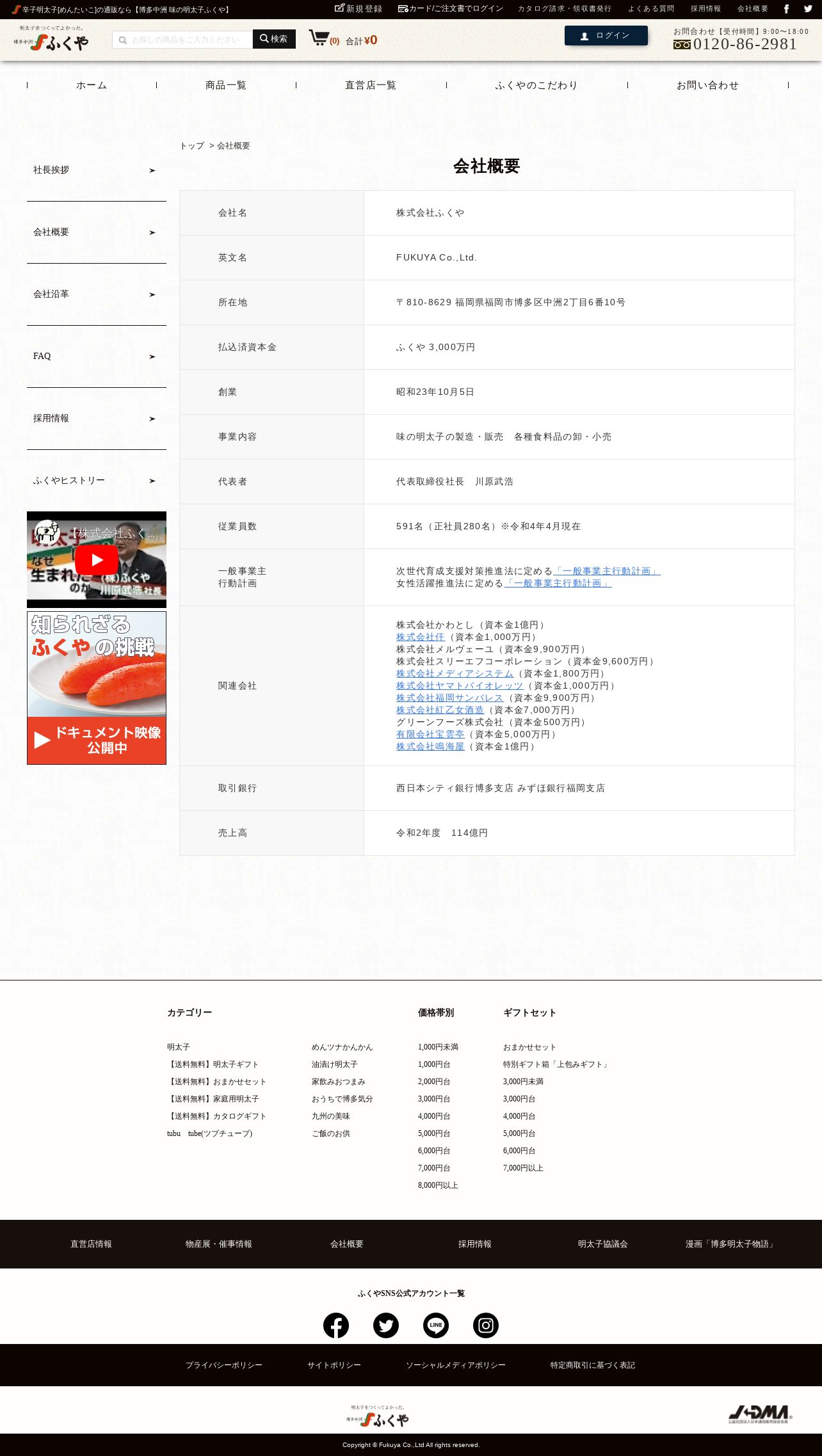The height and width of the screenshot is (1456, 822).
Task: Click the Fukuya logo in header
Action: coord(51,38)
